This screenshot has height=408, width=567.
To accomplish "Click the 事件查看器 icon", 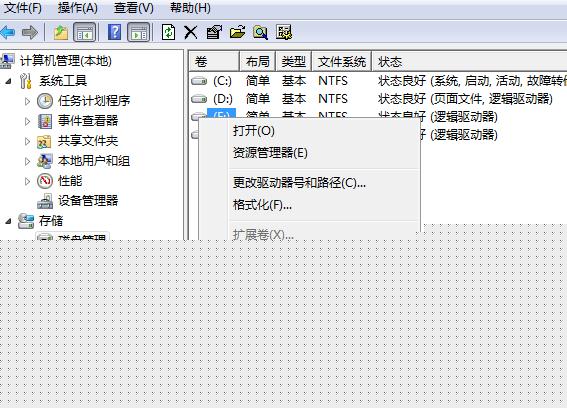I will click(45, 121).
